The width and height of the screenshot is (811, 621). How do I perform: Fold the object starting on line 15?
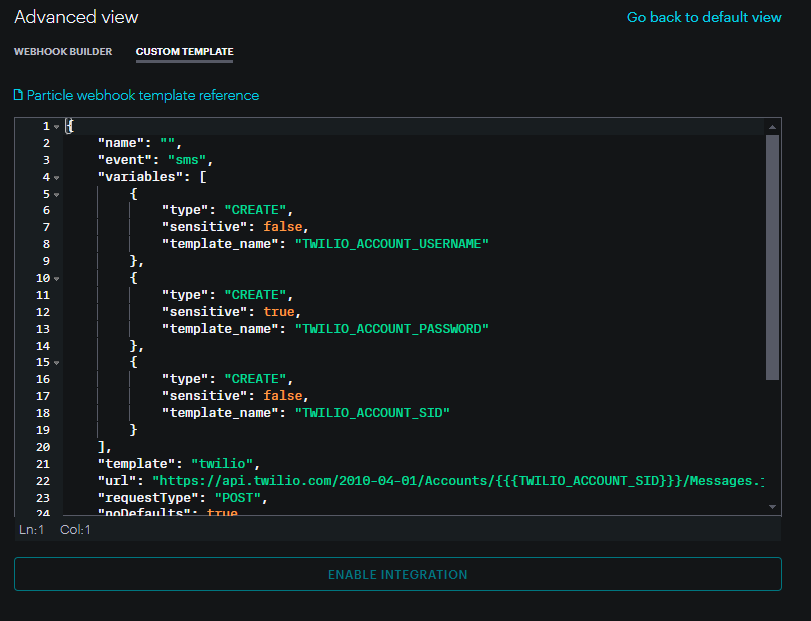56,363
